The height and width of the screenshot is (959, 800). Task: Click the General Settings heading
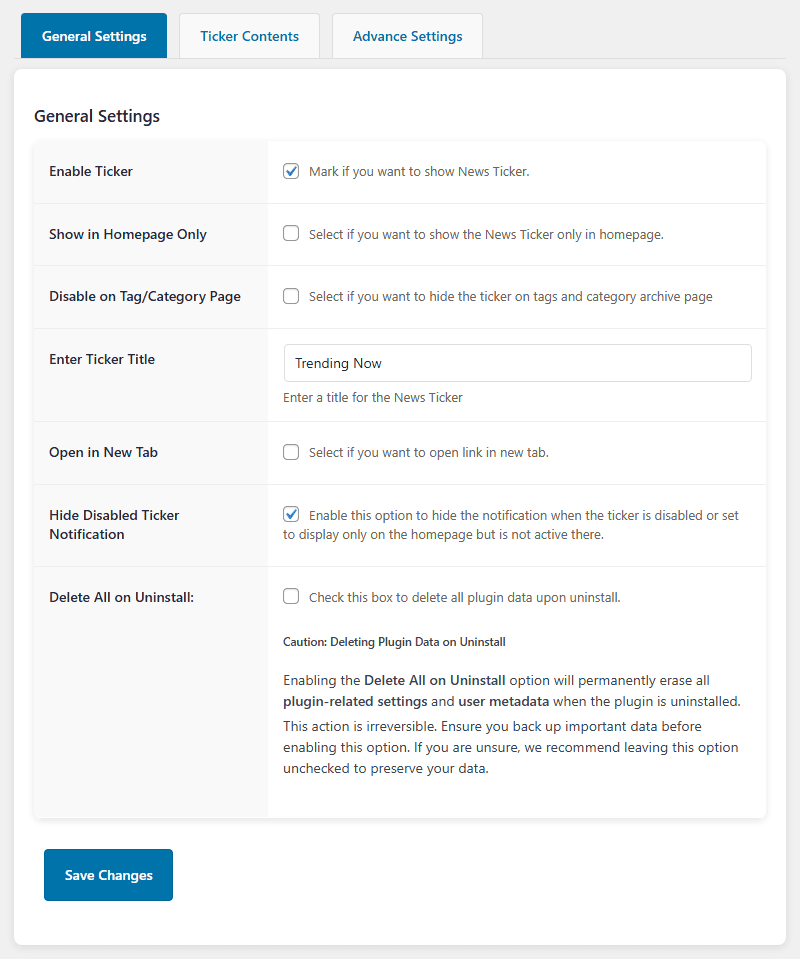pos(97,116)
